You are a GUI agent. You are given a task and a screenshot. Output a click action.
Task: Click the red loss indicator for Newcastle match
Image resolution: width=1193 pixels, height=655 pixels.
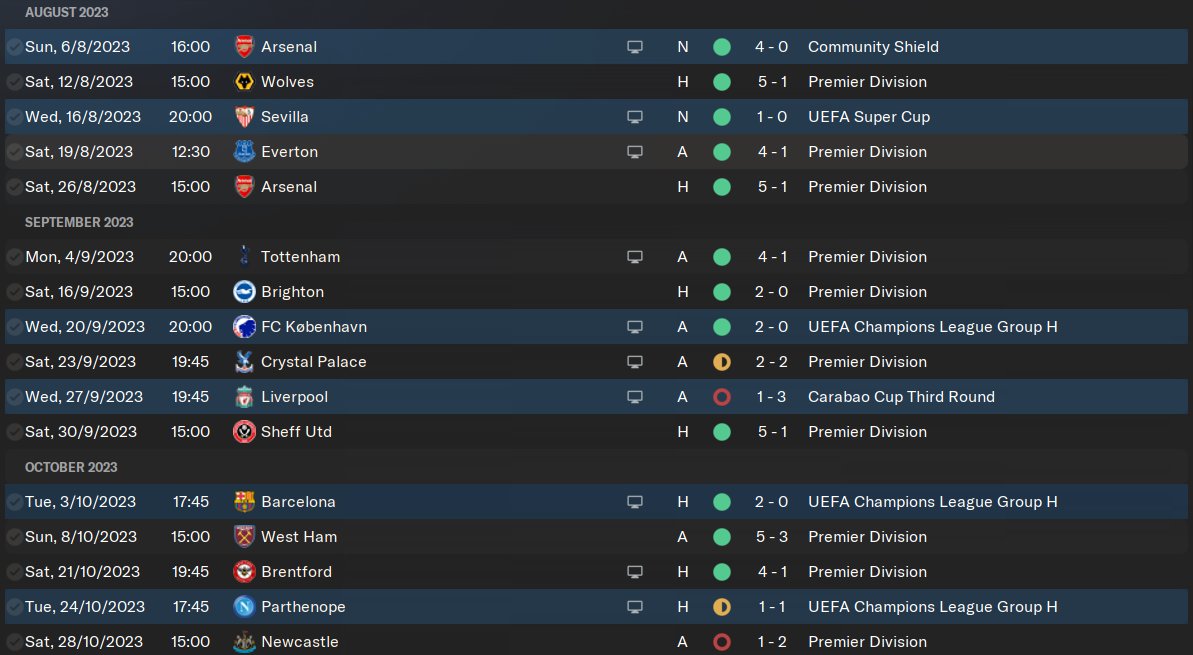pyautogui.click(x=722, y=642)
